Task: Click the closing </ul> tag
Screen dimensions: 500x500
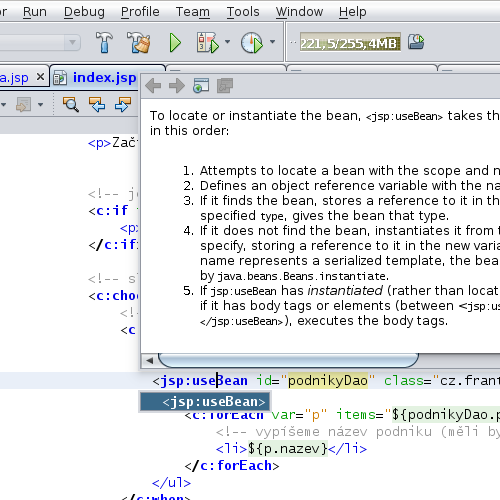Action: tap(171, 482)
